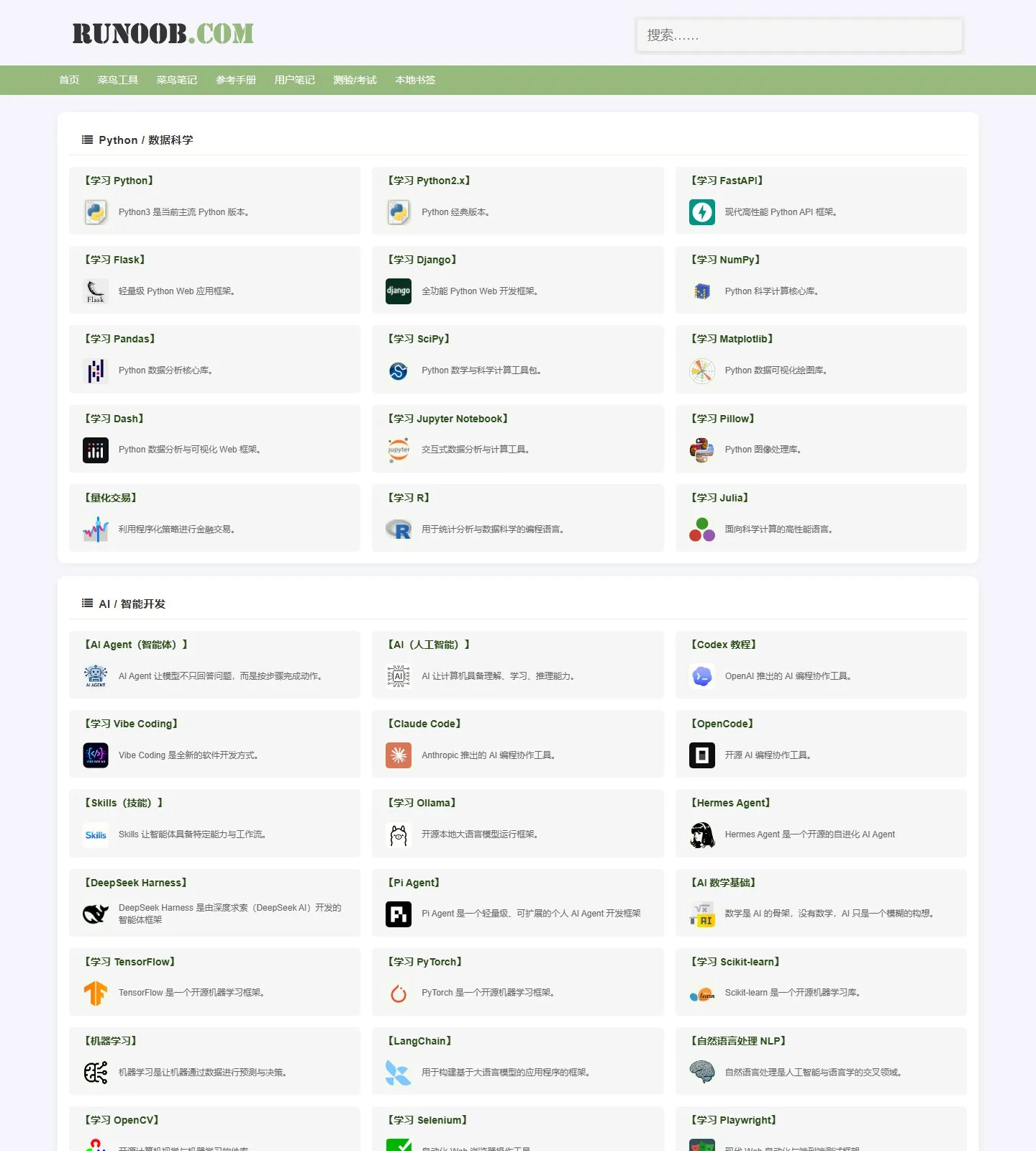
Task: Open the 【DeepSeek Harness】 tutorial link
Action: pyautogui.click(x=136, y=883)
